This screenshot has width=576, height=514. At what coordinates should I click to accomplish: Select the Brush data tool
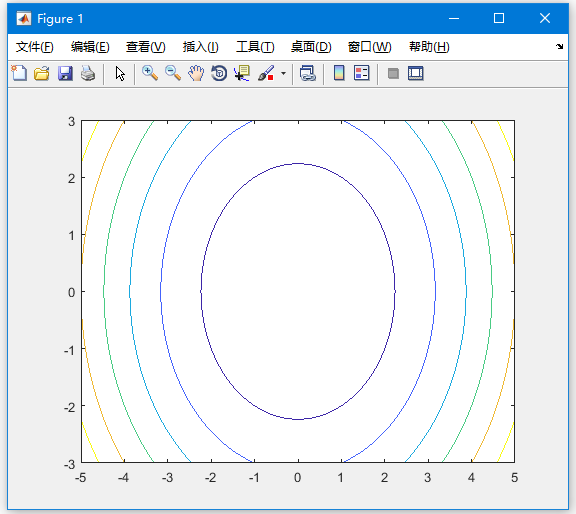point(266,73)
